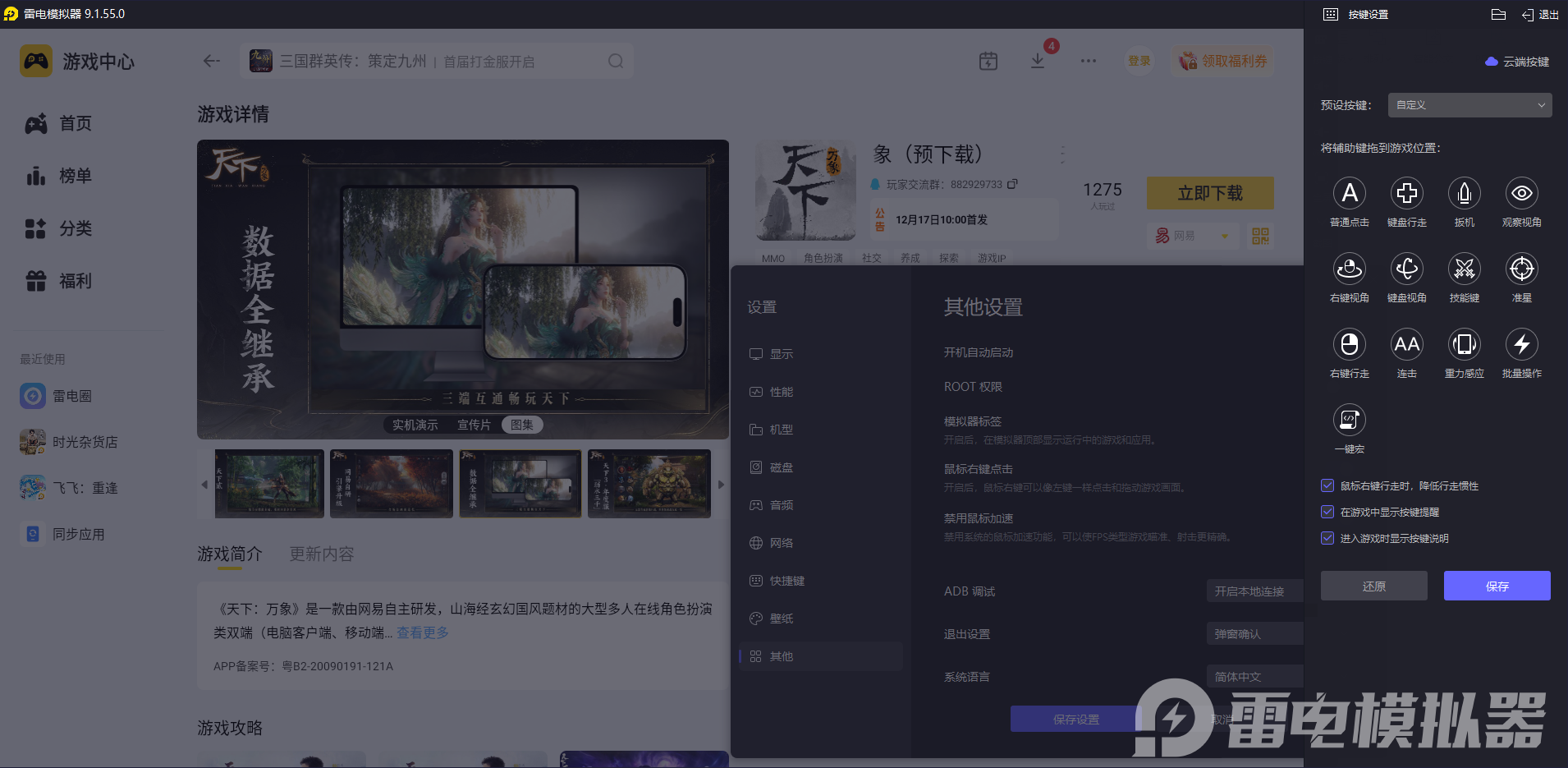This screenshot has height=768, width=1568.
Task: Select the 准星 crosshair icon
Action: (x=1521, y=269)
